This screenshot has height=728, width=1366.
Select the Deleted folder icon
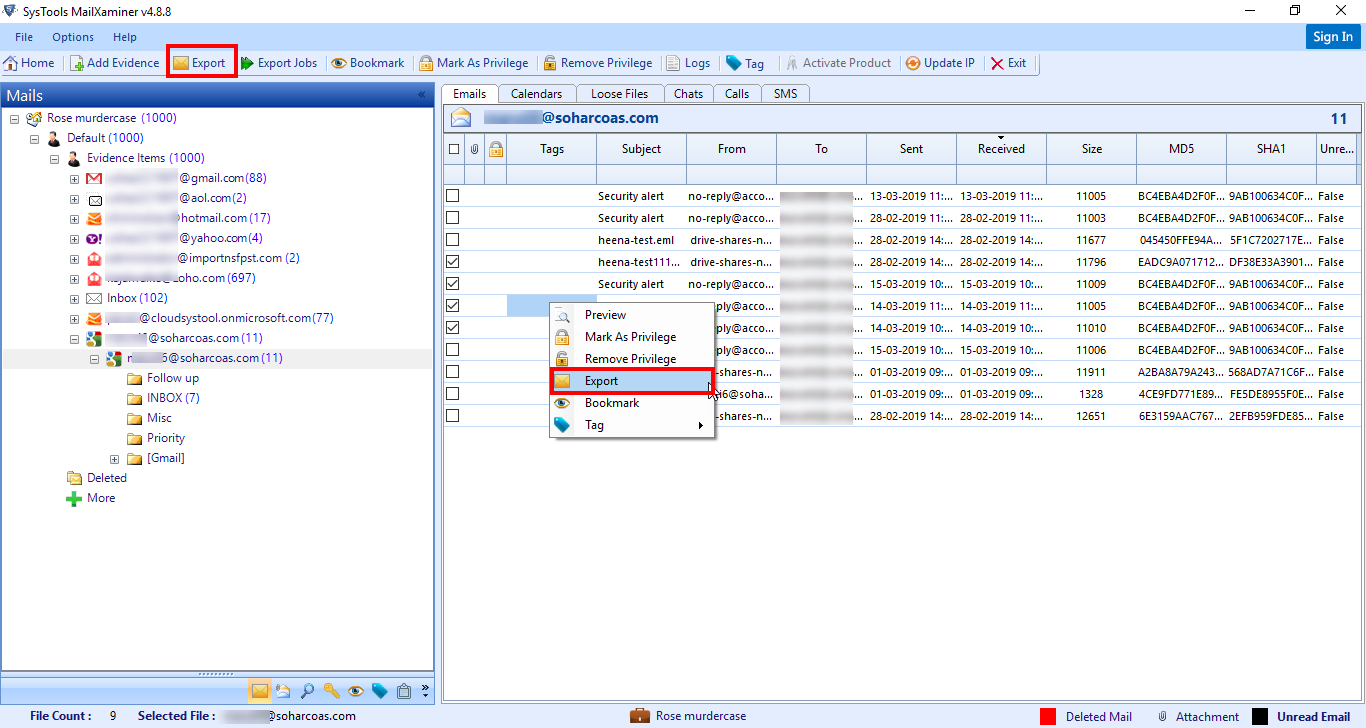74,478
